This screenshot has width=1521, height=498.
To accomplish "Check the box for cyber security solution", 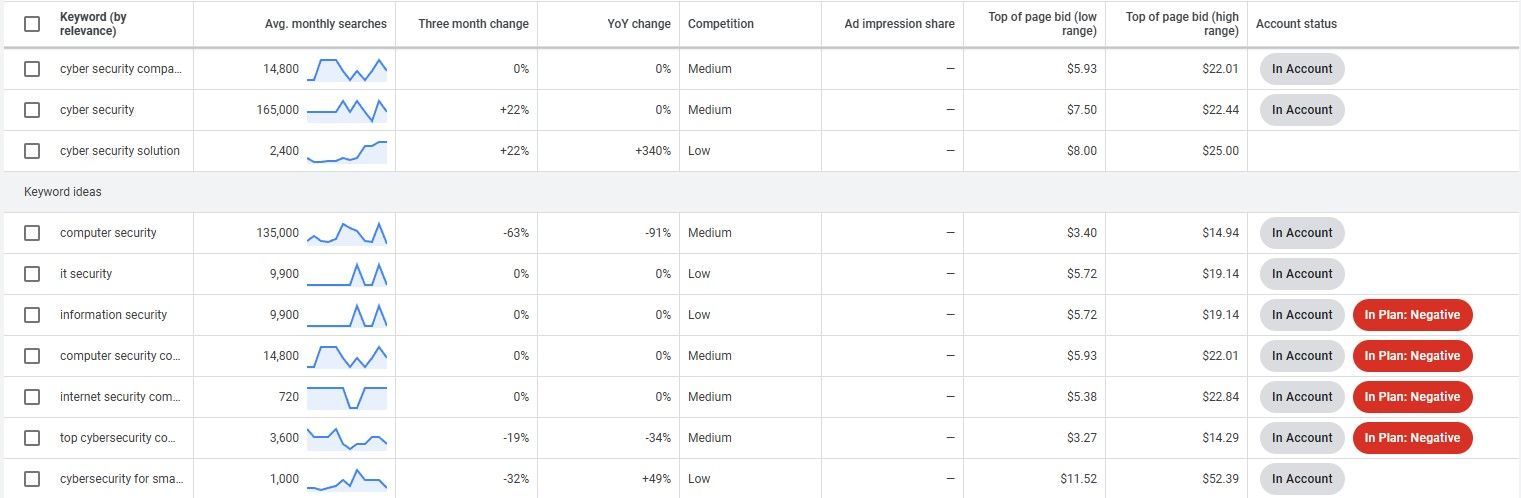I will point(32,151).
